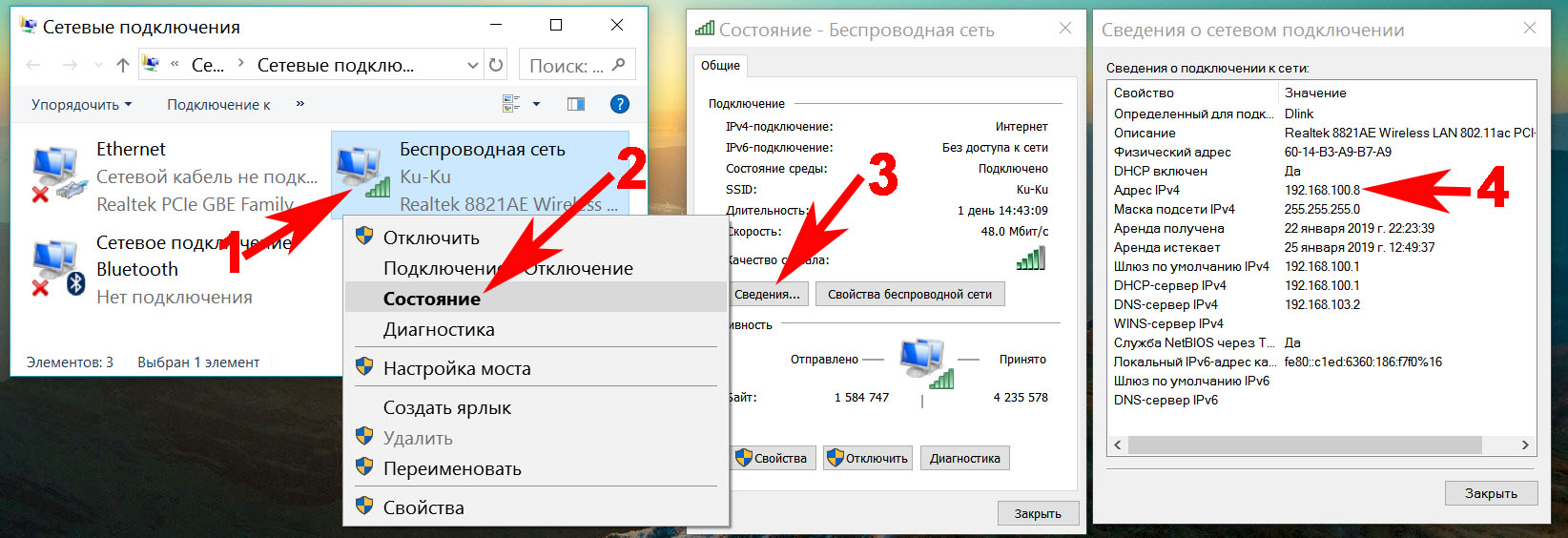Click Свойства button in status dialog

click(773, 458)
